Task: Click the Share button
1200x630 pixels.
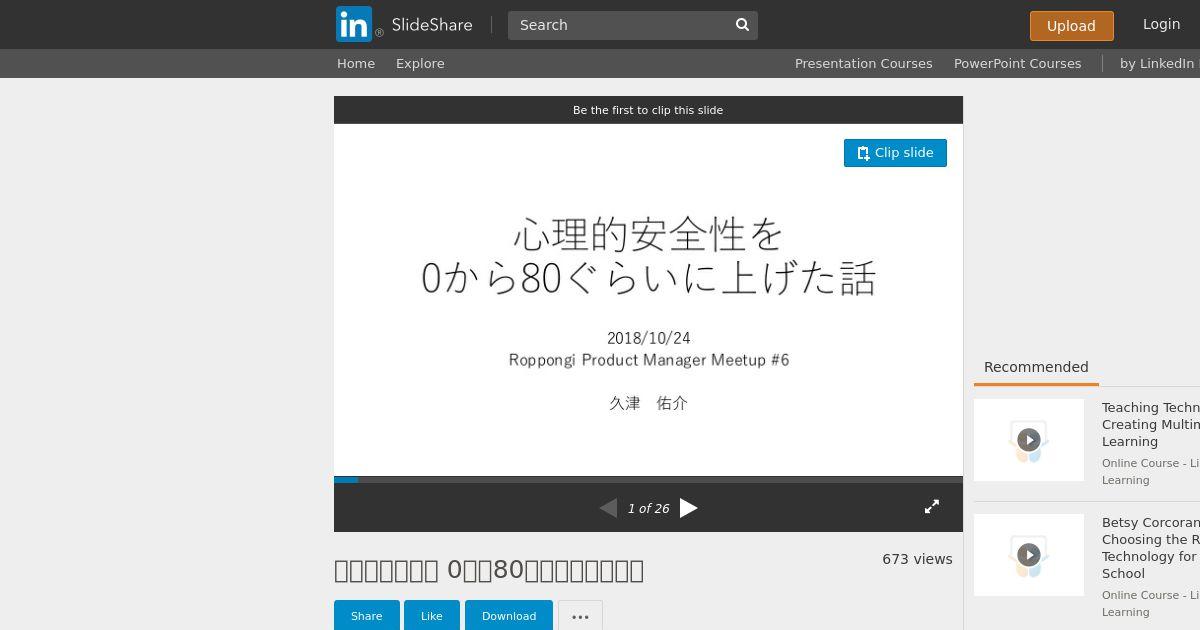Action: 366,616
